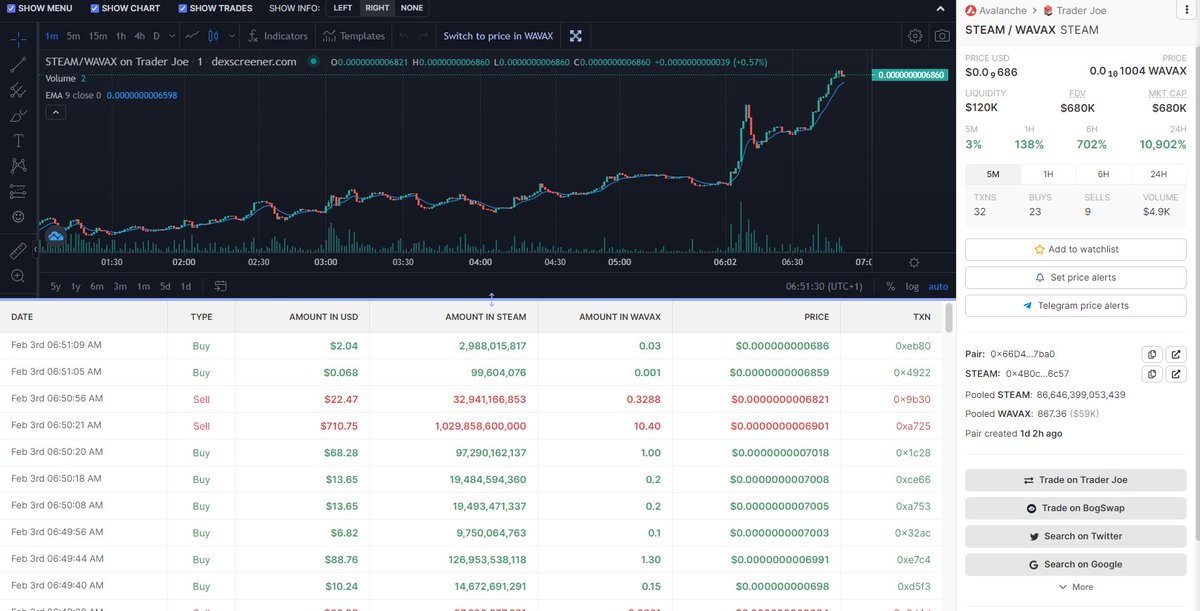The height and width of the screenshot is (611, 1200).
Task: Take a chart snapshot with camera icon
Action: pyautogui.click(x=942, y=36)
